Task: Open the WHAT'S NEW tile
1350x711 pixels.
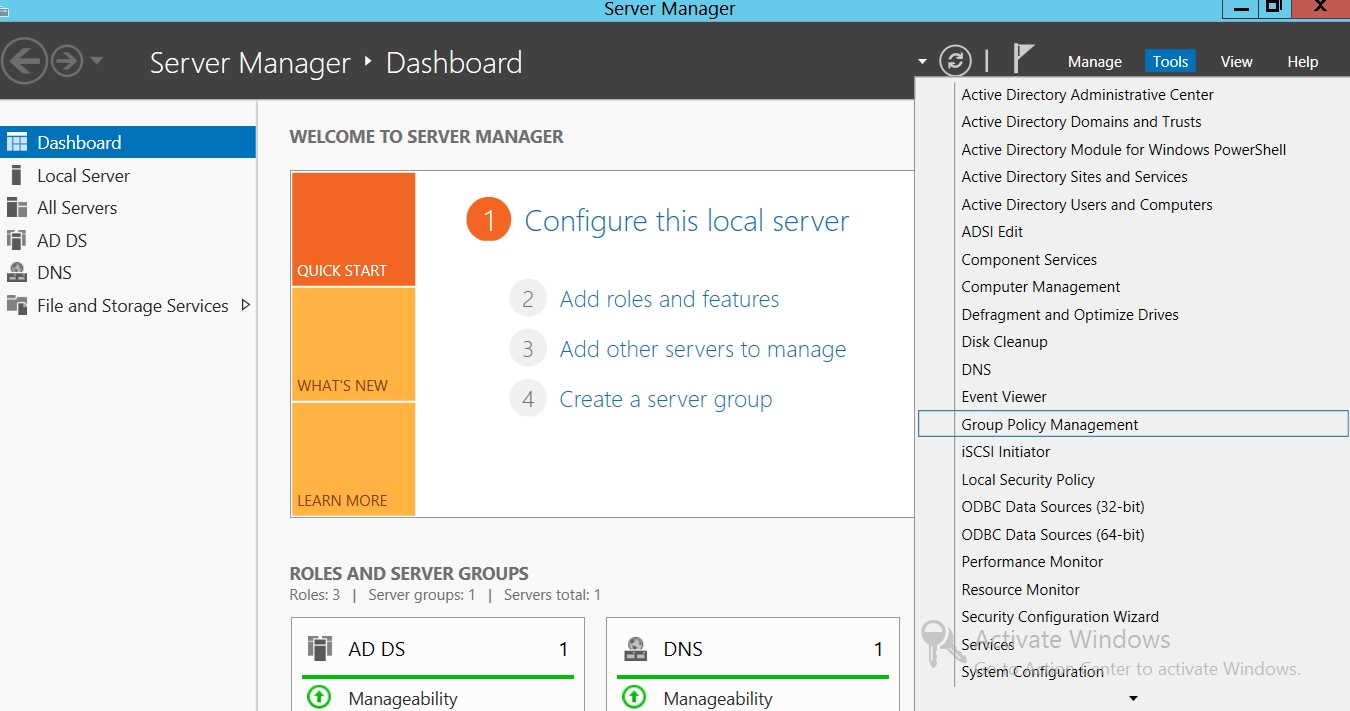Action: [x=353, y=344]
